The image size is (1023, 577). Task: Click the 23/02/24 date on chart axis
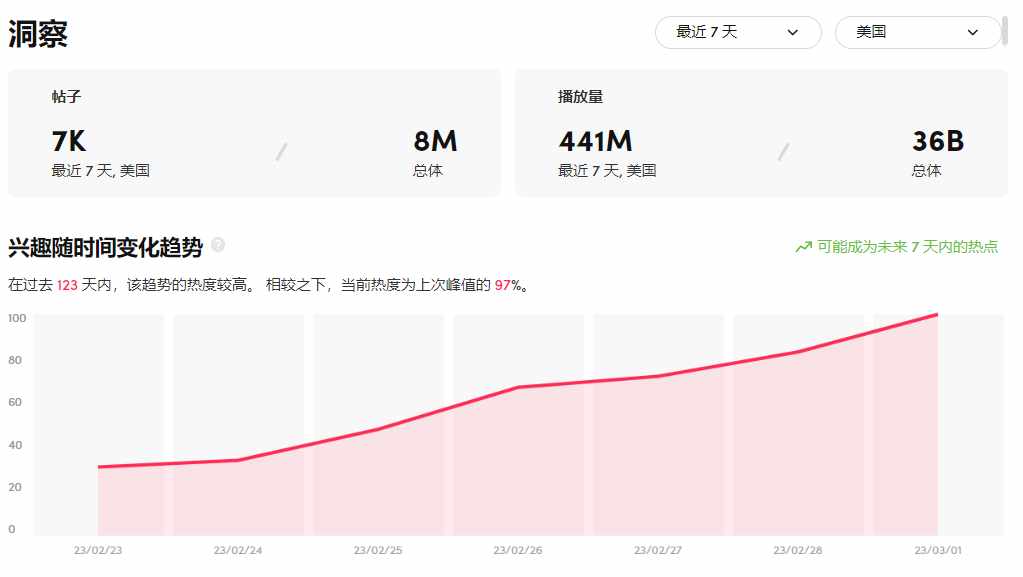(x=238, y=550)
